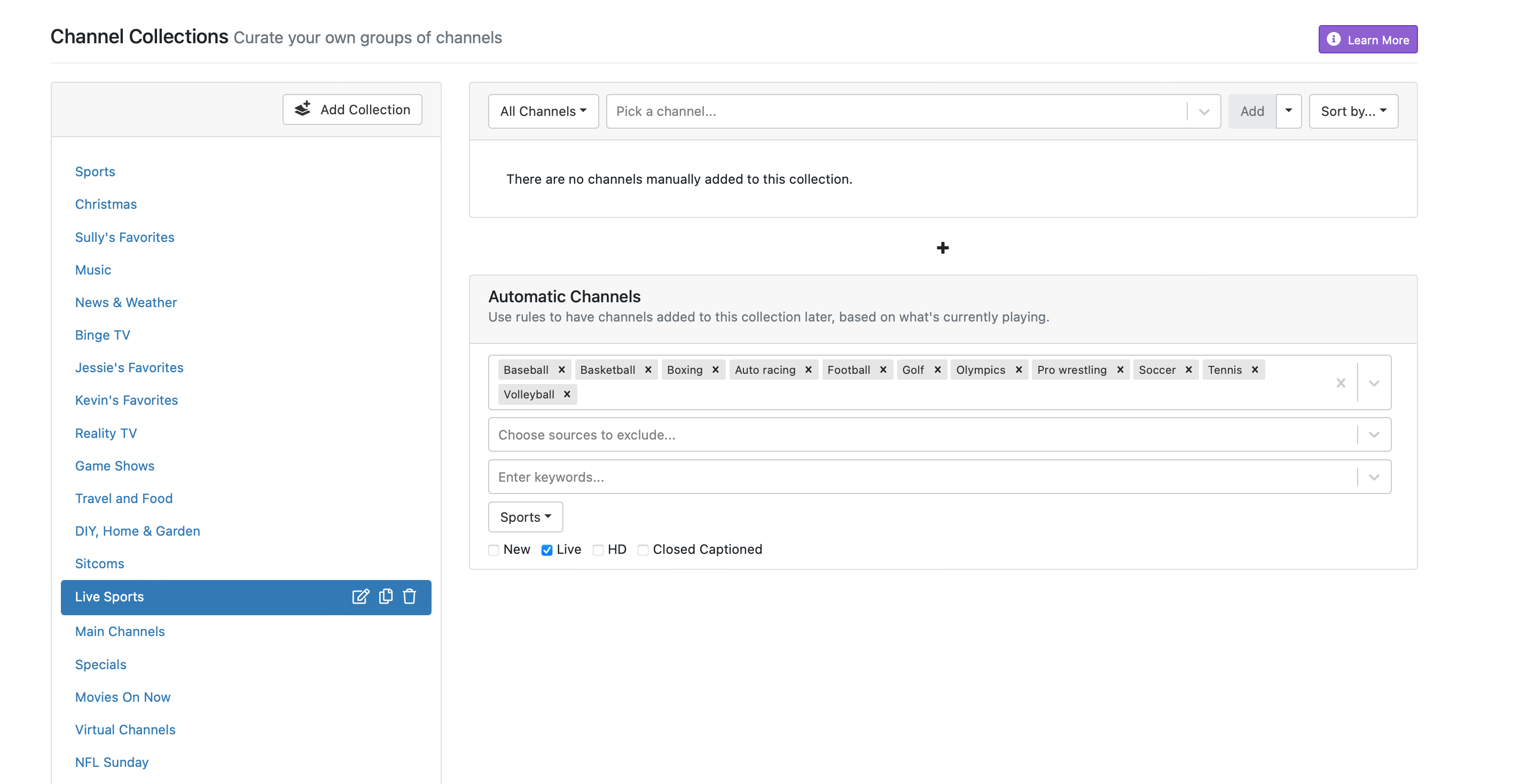Screen dimensions: 1520x784
Task: Click the edit icon on Live Sports
Action: (360, 597)
